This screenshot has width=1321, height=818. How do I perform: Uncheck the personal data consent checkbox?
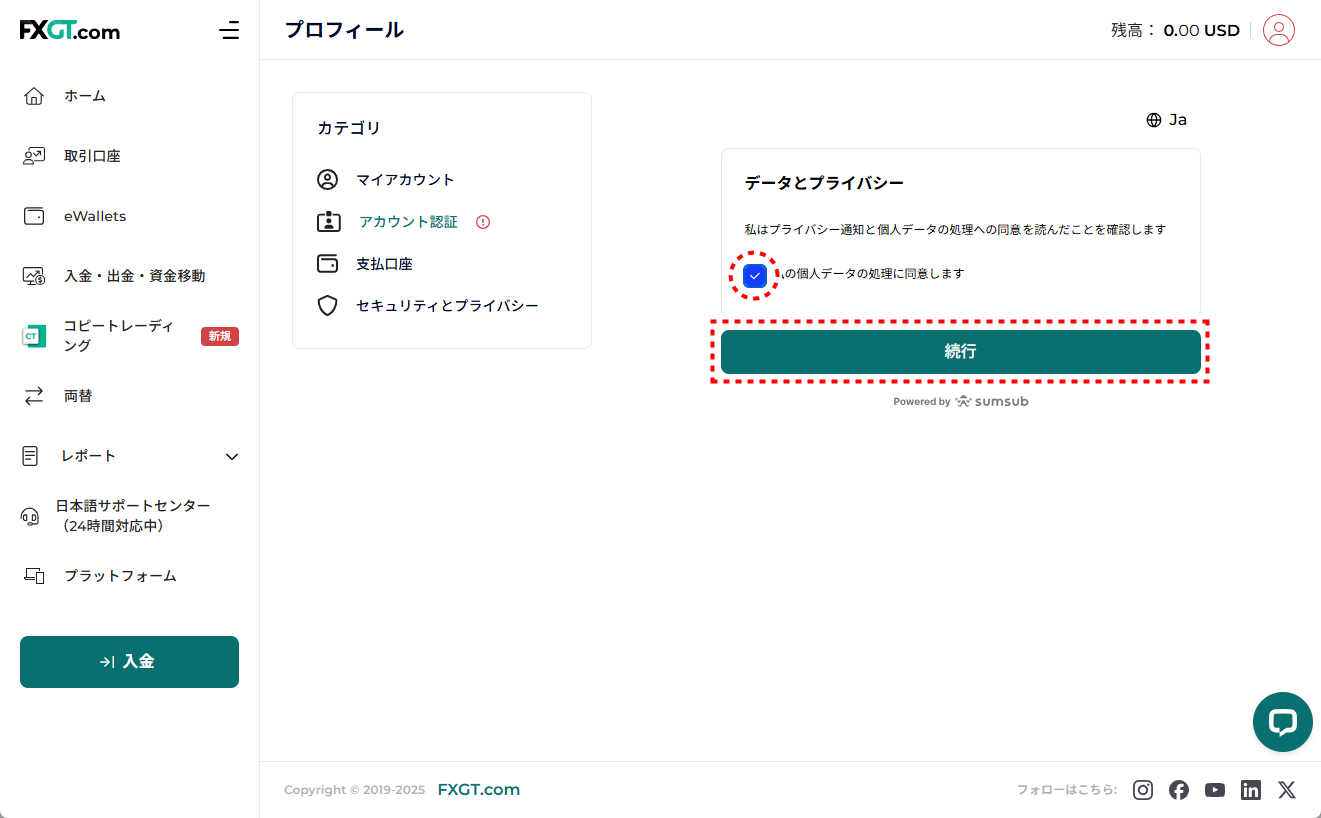click(755, 275)
